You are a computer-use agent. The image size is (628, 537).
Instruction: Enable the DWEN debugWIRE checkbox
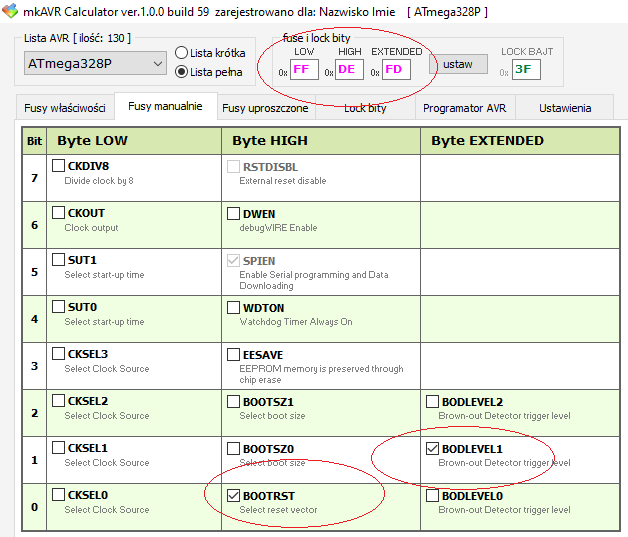[233, 213]
